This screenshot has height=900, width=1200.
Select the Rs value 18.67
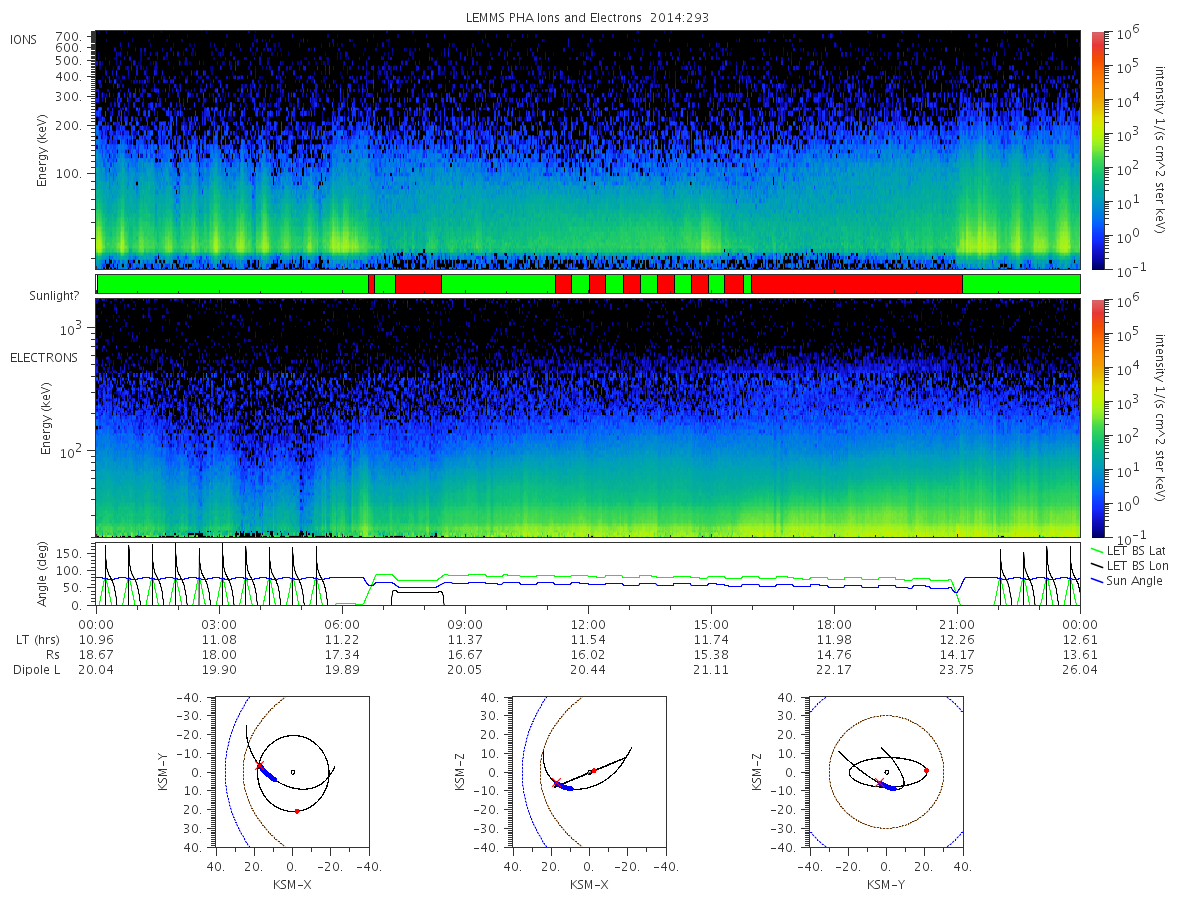tap(96, 654)
